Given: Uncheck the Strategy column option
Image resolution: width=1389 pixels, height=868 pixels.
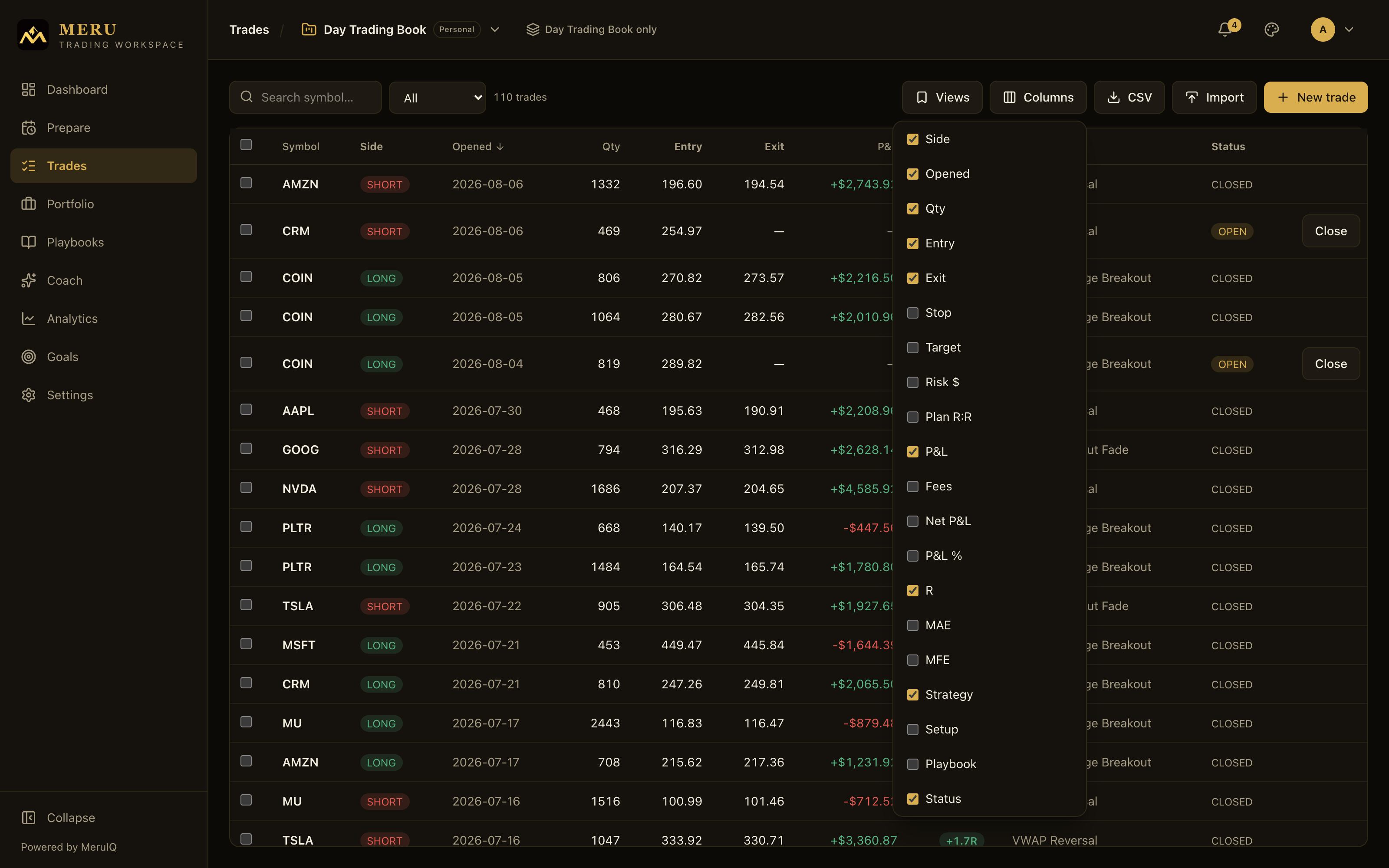Looking at the screenshot, I should click(x=912, y=695).
